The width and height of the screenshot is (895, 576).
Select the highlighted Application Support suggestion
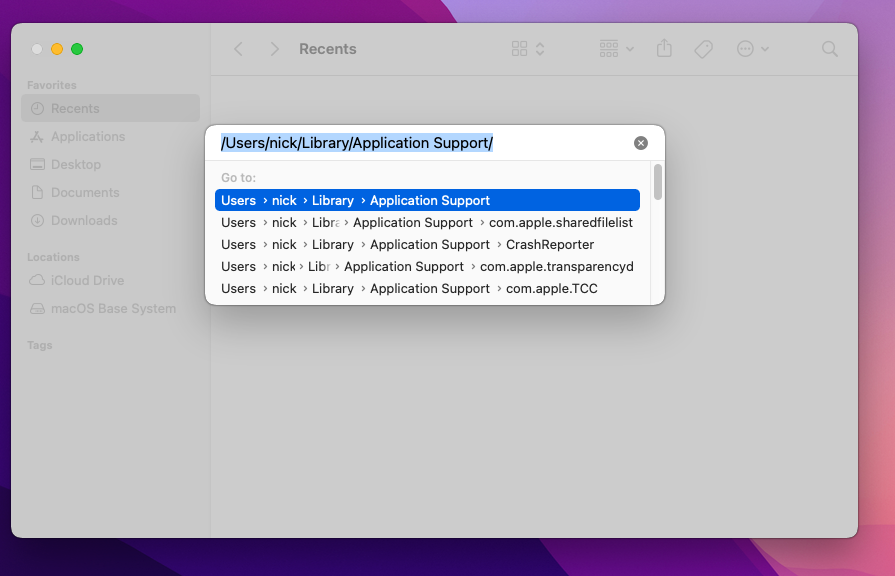pyautogui.click(x=427, y=200)
